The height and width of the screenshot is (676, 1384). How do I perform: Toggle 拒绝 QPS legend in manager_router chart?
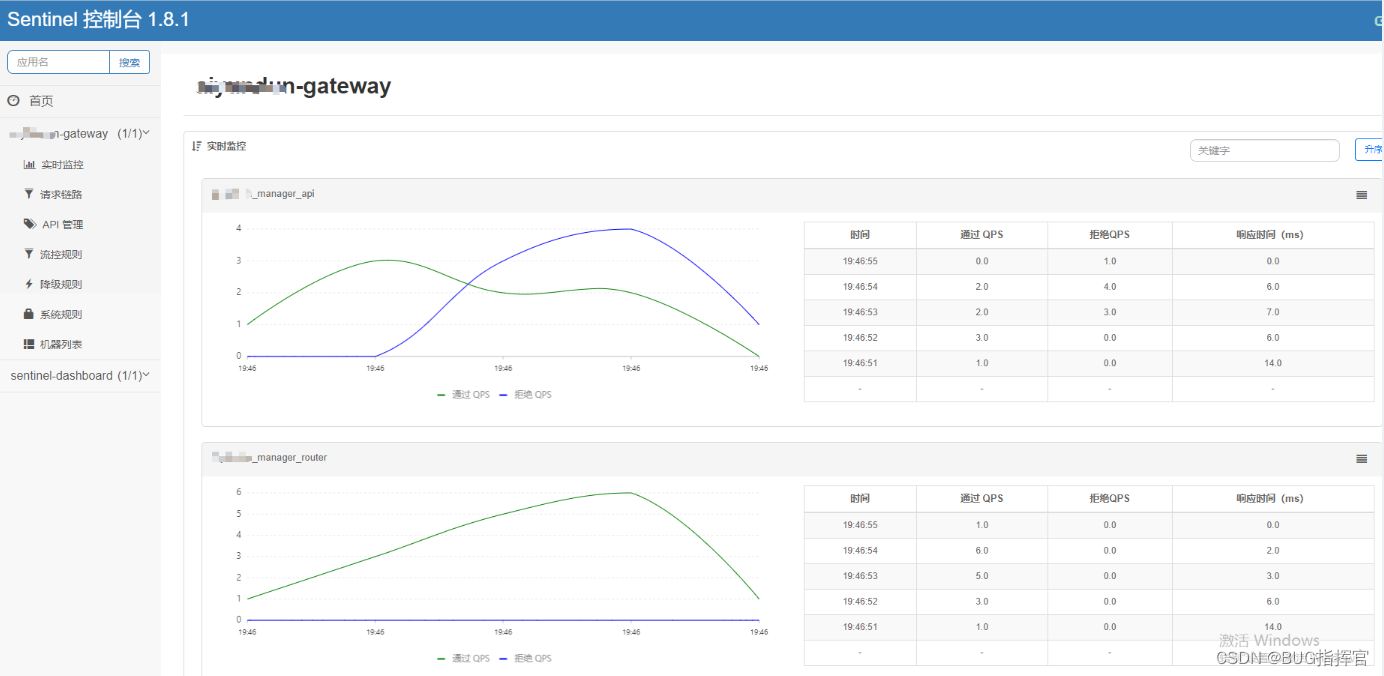tap(526, 659)
